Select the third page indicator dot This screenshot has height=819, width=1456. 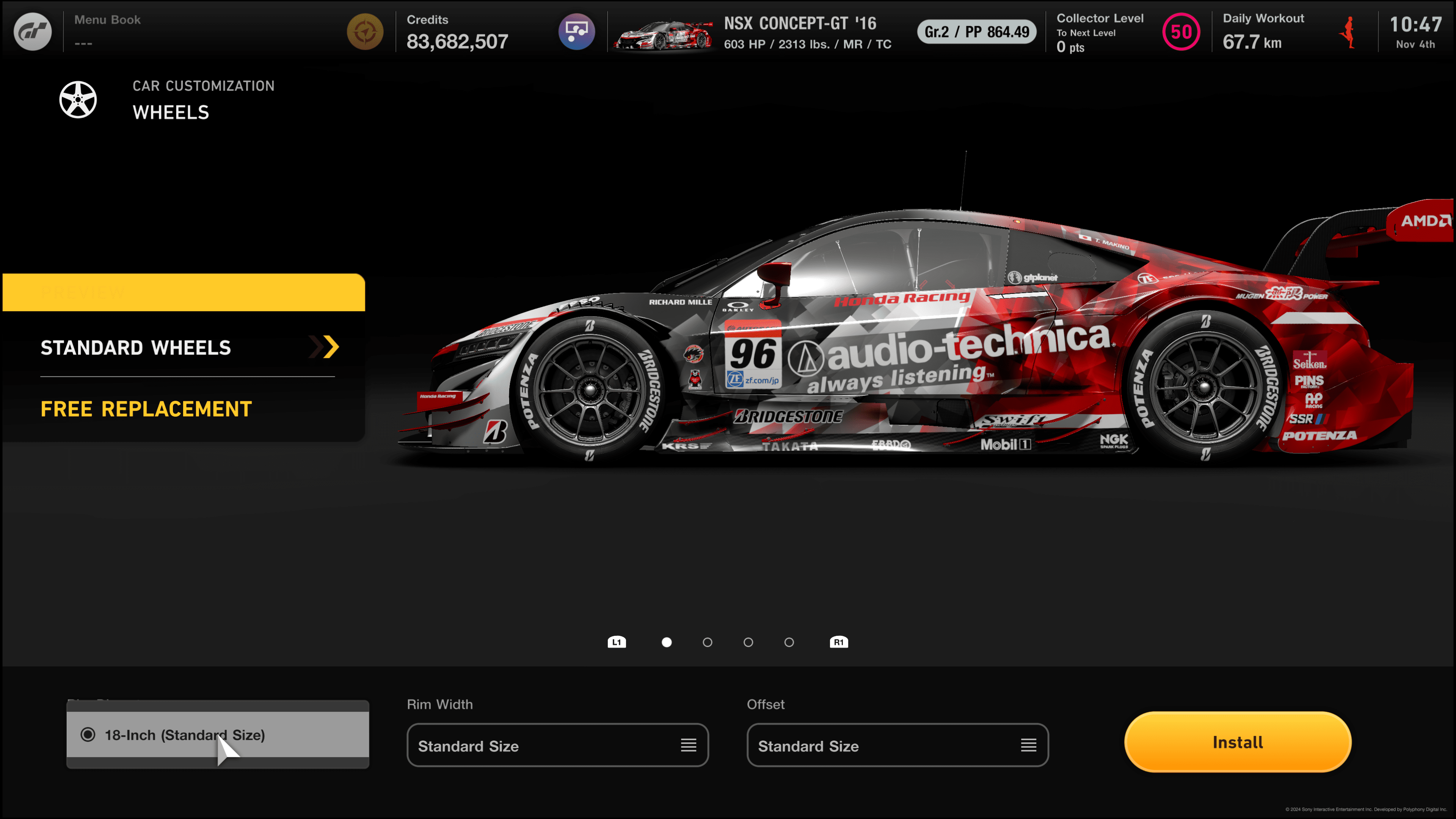point(748,642)
